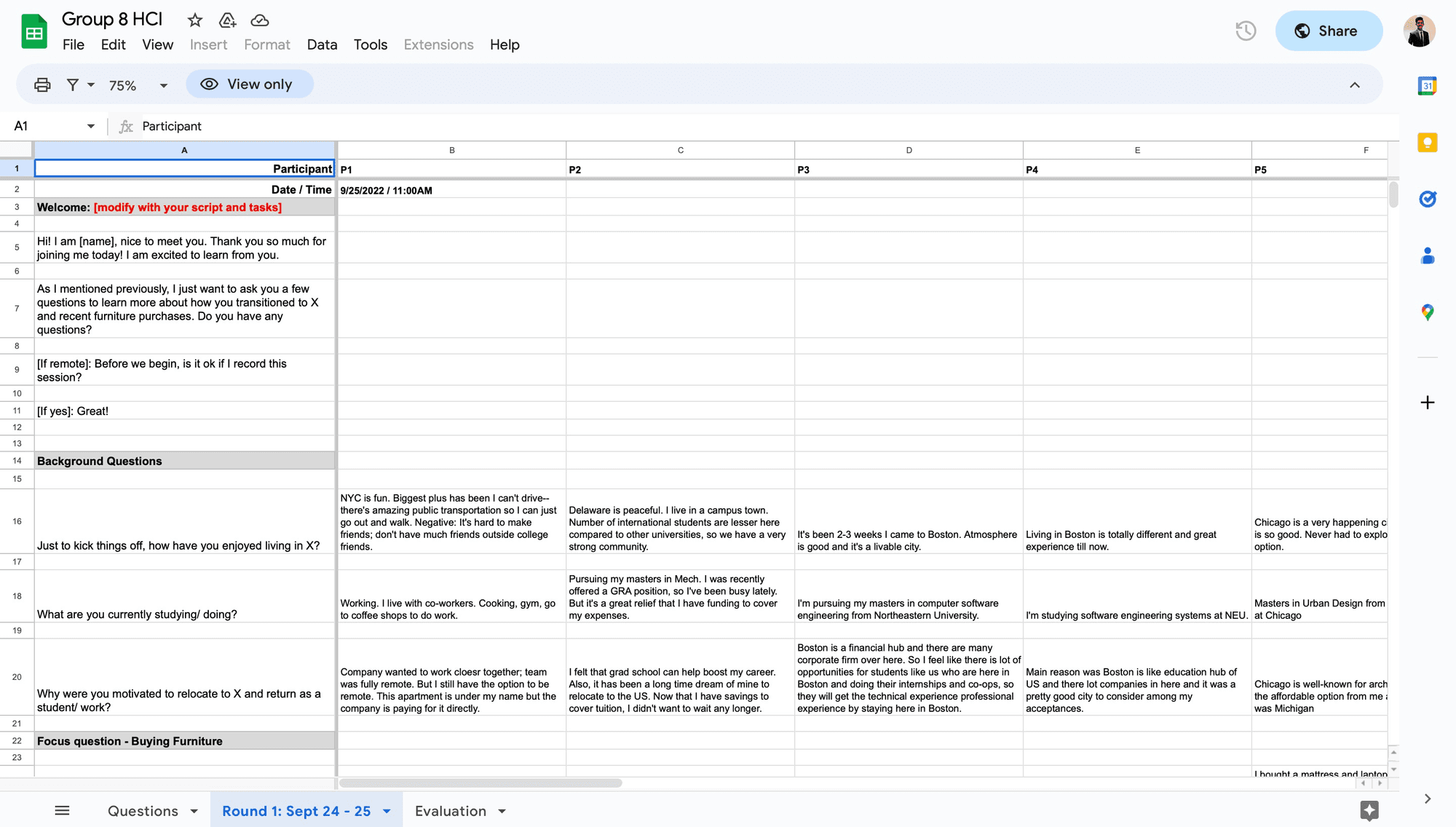Screen dimensions: 1456x827
Task: Open Google Calendar side panel
Action: tap(1427, 86)
